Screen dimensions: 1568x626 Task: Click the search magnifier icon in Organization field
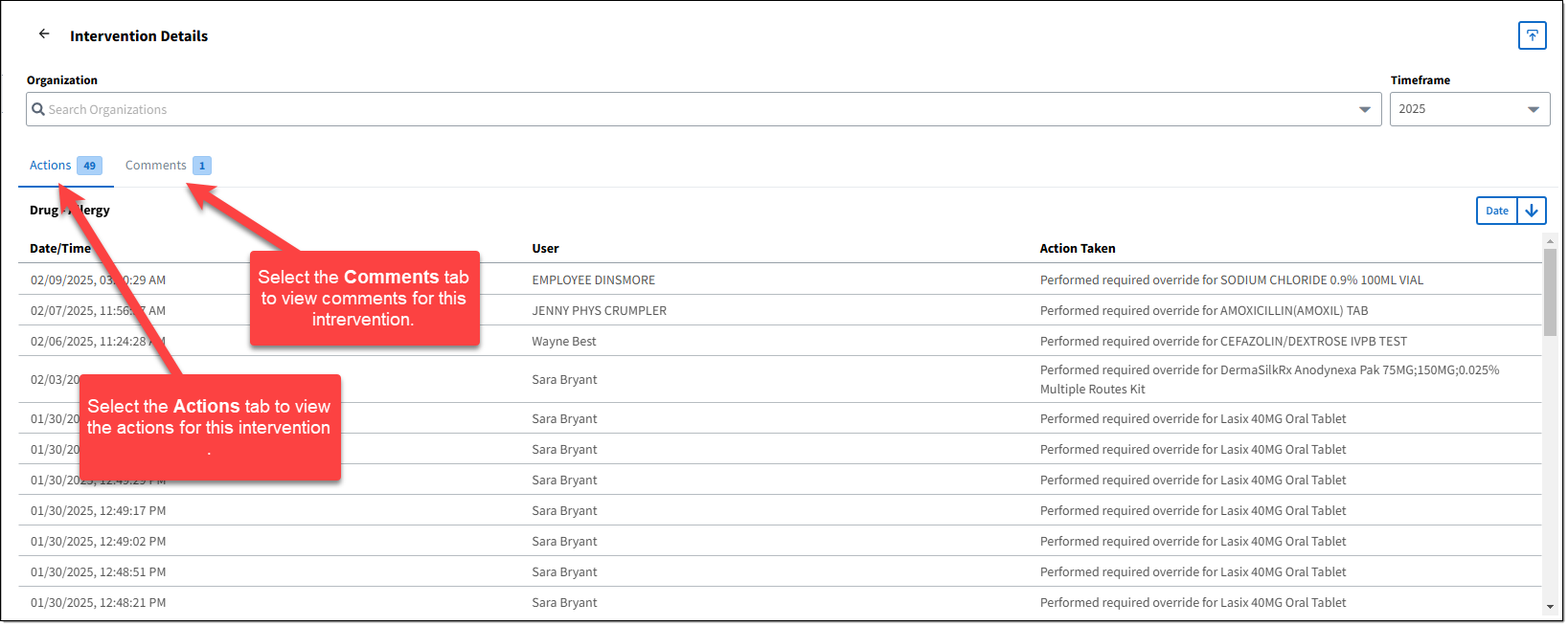coord(38,109)
